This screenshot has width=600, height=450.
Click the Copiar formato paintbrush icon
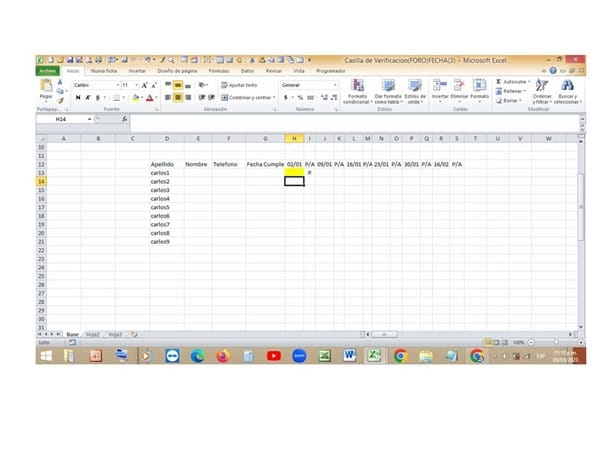[60, 101]
